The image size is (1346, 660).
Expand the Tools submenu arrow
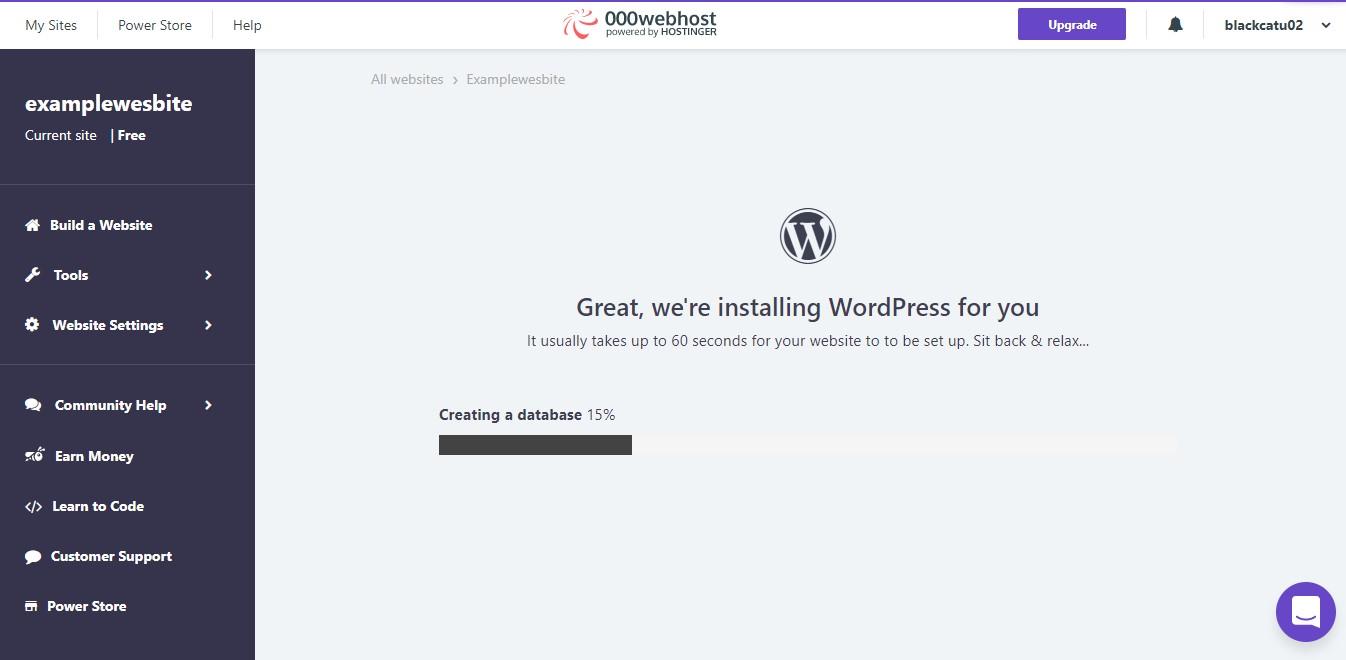click(208, 275)
